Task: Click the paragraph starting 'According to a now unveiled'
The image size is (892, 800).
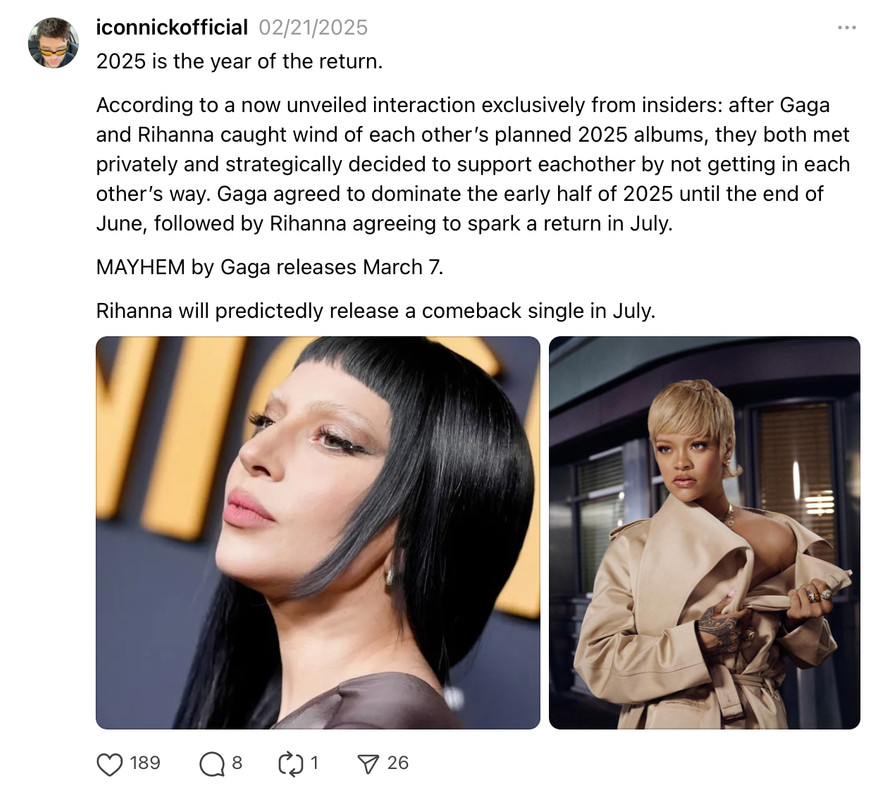Action: [473, 164]
